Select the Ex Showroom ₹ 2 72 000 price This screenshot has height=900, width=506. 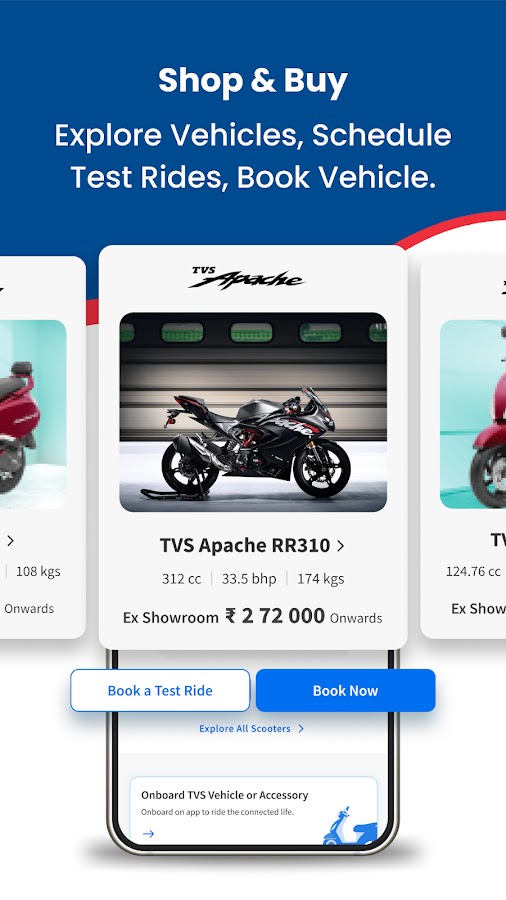click(252, 616)
